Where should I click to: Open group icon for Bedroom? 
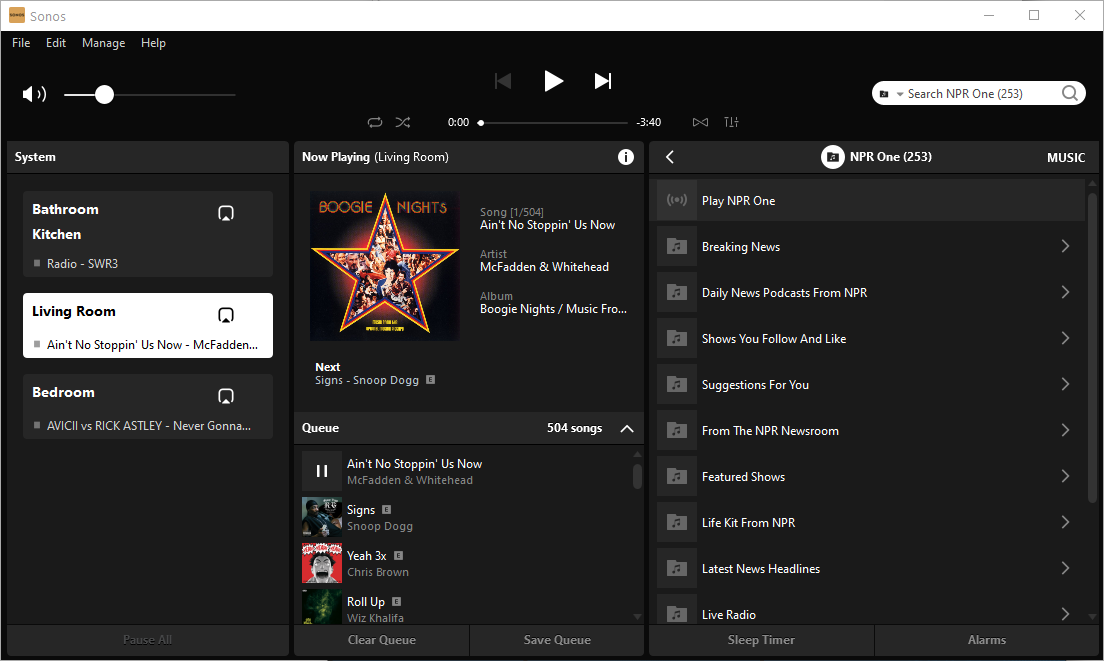[225, 396]
